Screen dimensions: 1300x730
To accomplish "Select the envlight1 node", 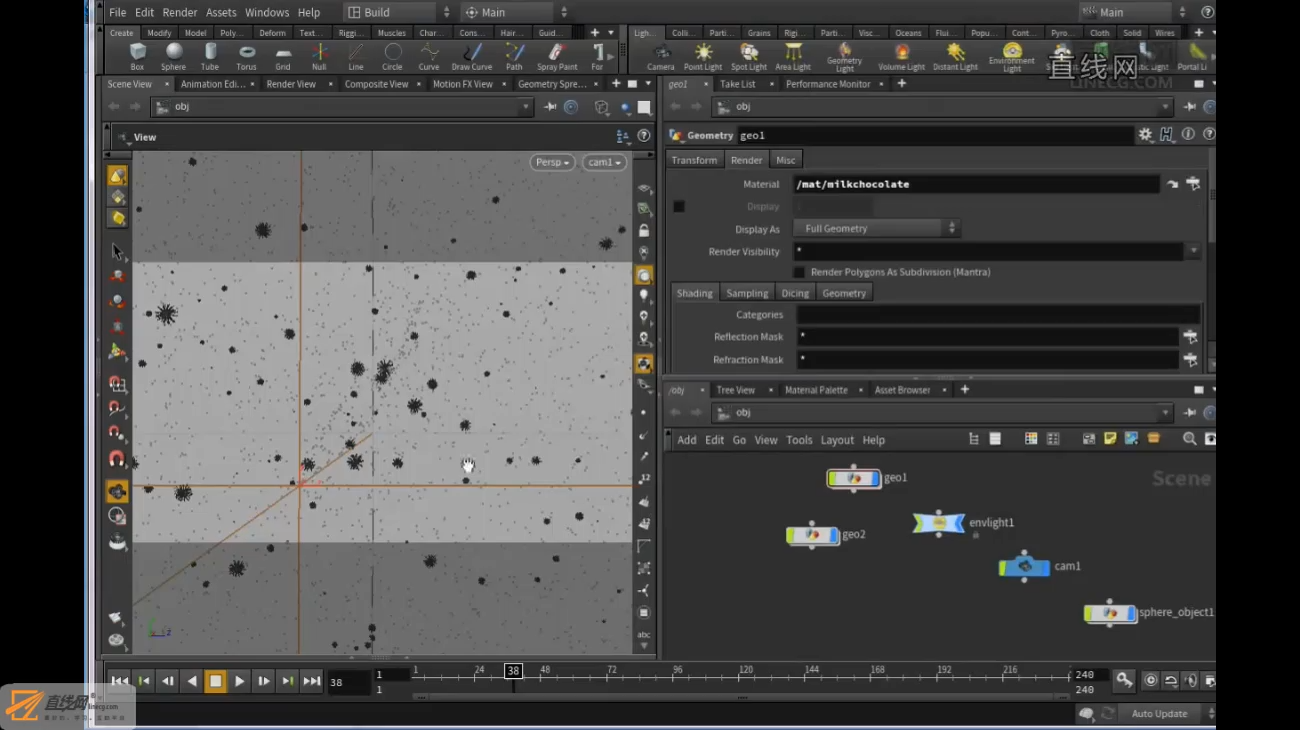I will coord(938,522).
